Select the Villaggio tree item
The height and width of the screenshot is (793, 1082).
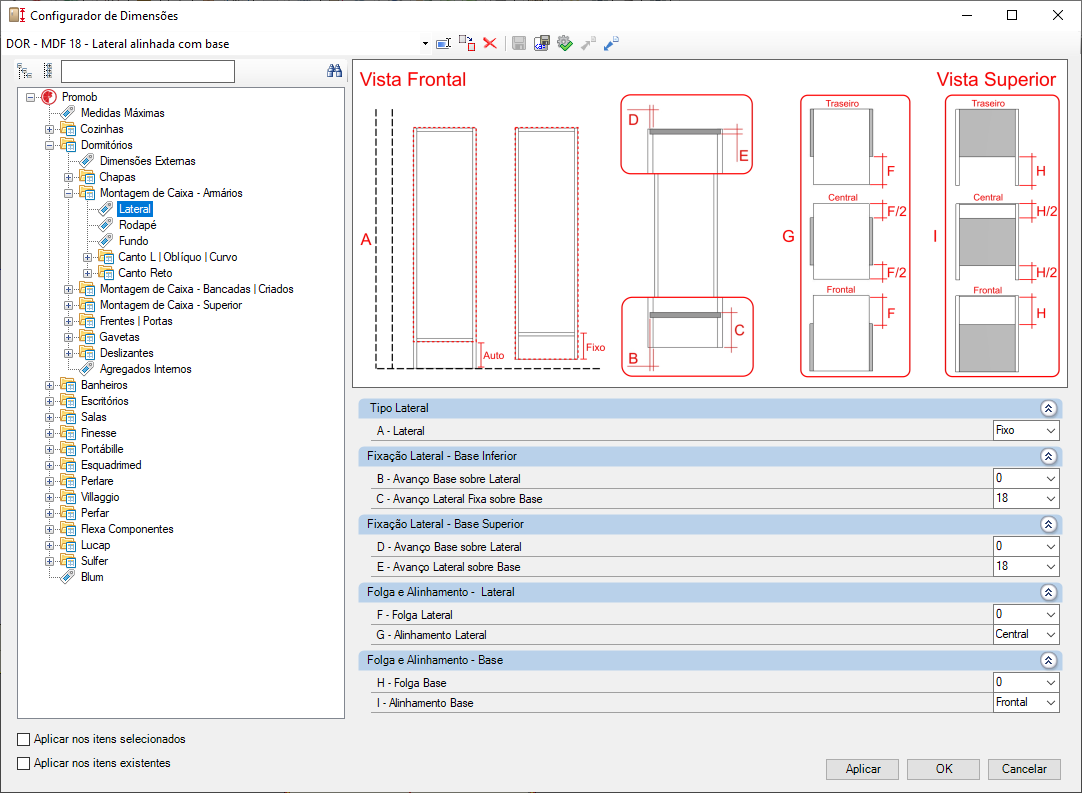(x=100, y=497)
